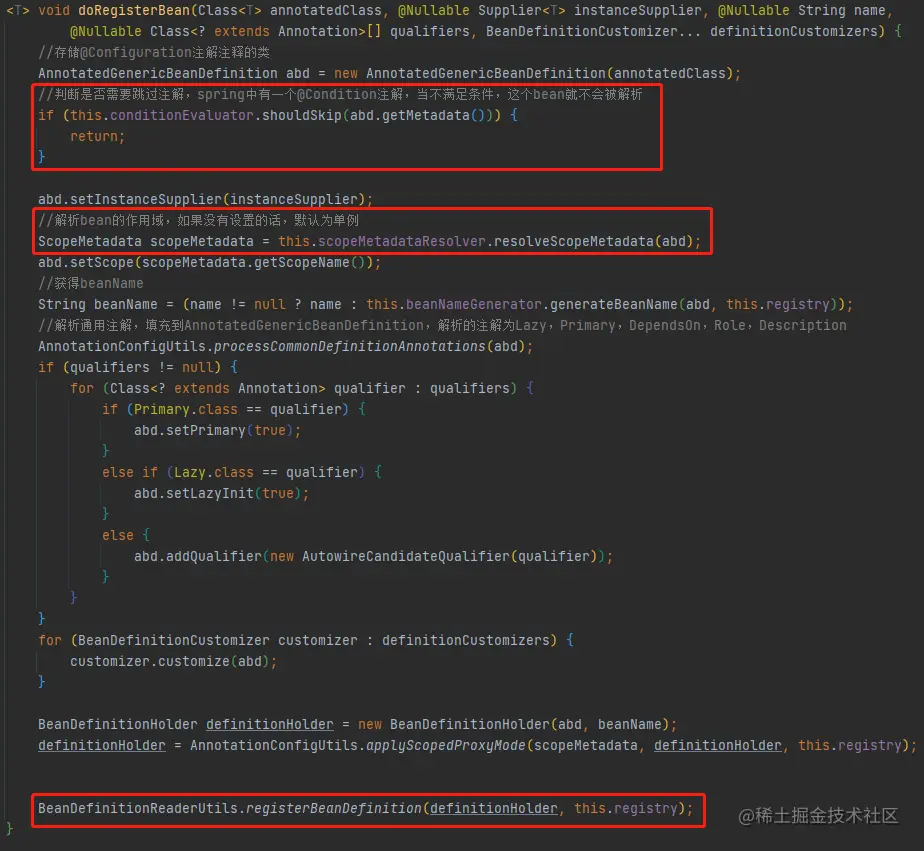Click the '//判断是否需要跳过注解' comment line
The image size is (924, 851).
point(340,94)
